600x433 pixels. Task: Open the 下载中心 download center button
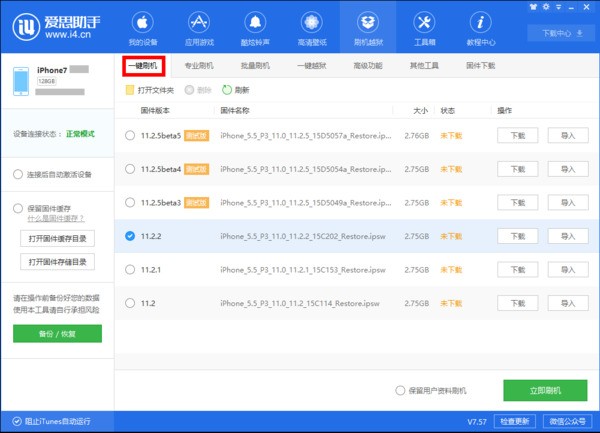coord(560,33)
